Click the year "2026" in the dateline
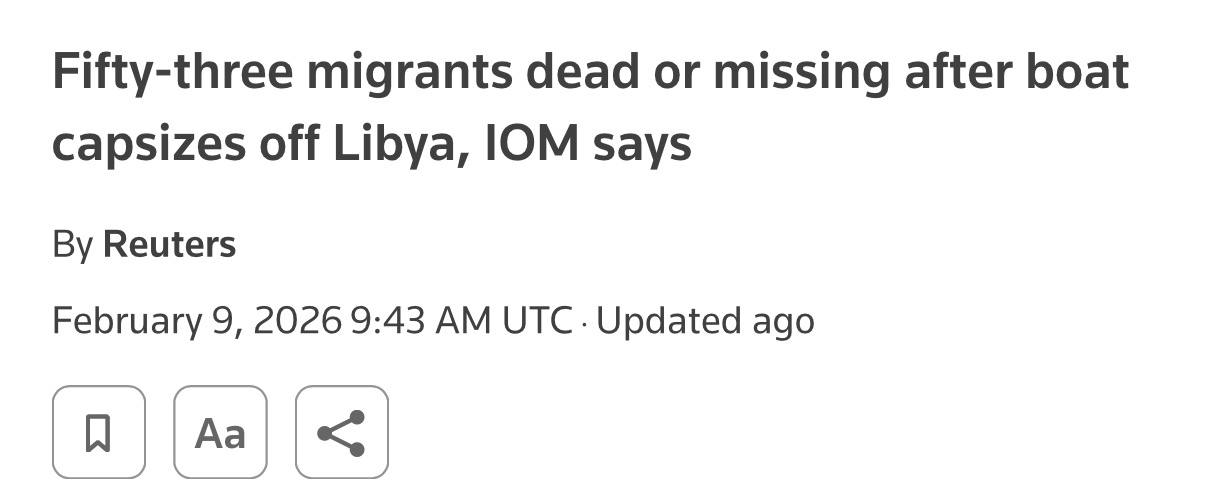Image resolution: width=1206 pixels, height=501 pixels. click(297, 321)
